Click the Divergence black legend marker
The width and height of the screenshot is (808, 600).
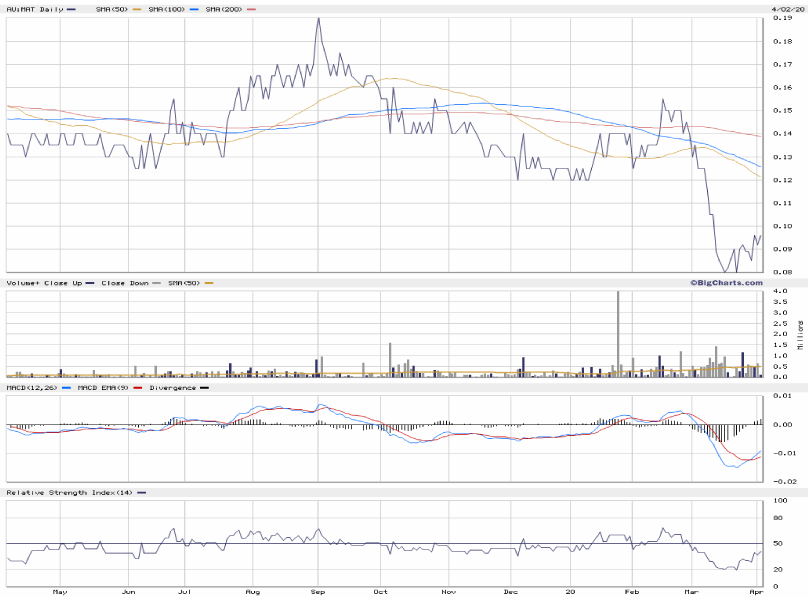click(x=205, y=387)
